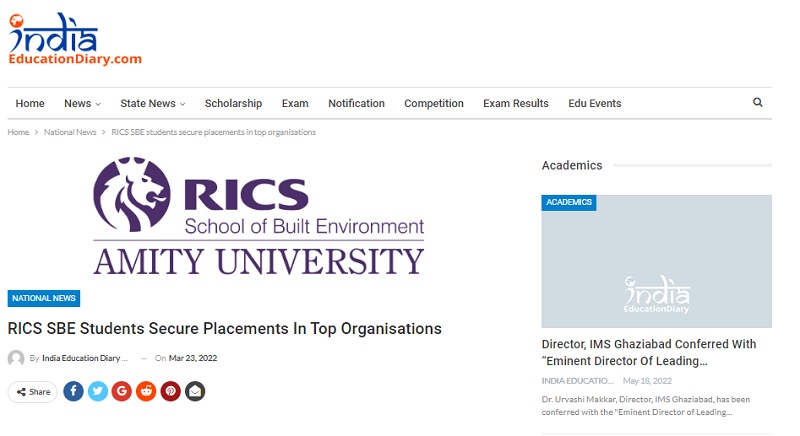The image size is (800, 436).
Task: Open Director, IMS Ghaziabad article headline
Action: 649,352
